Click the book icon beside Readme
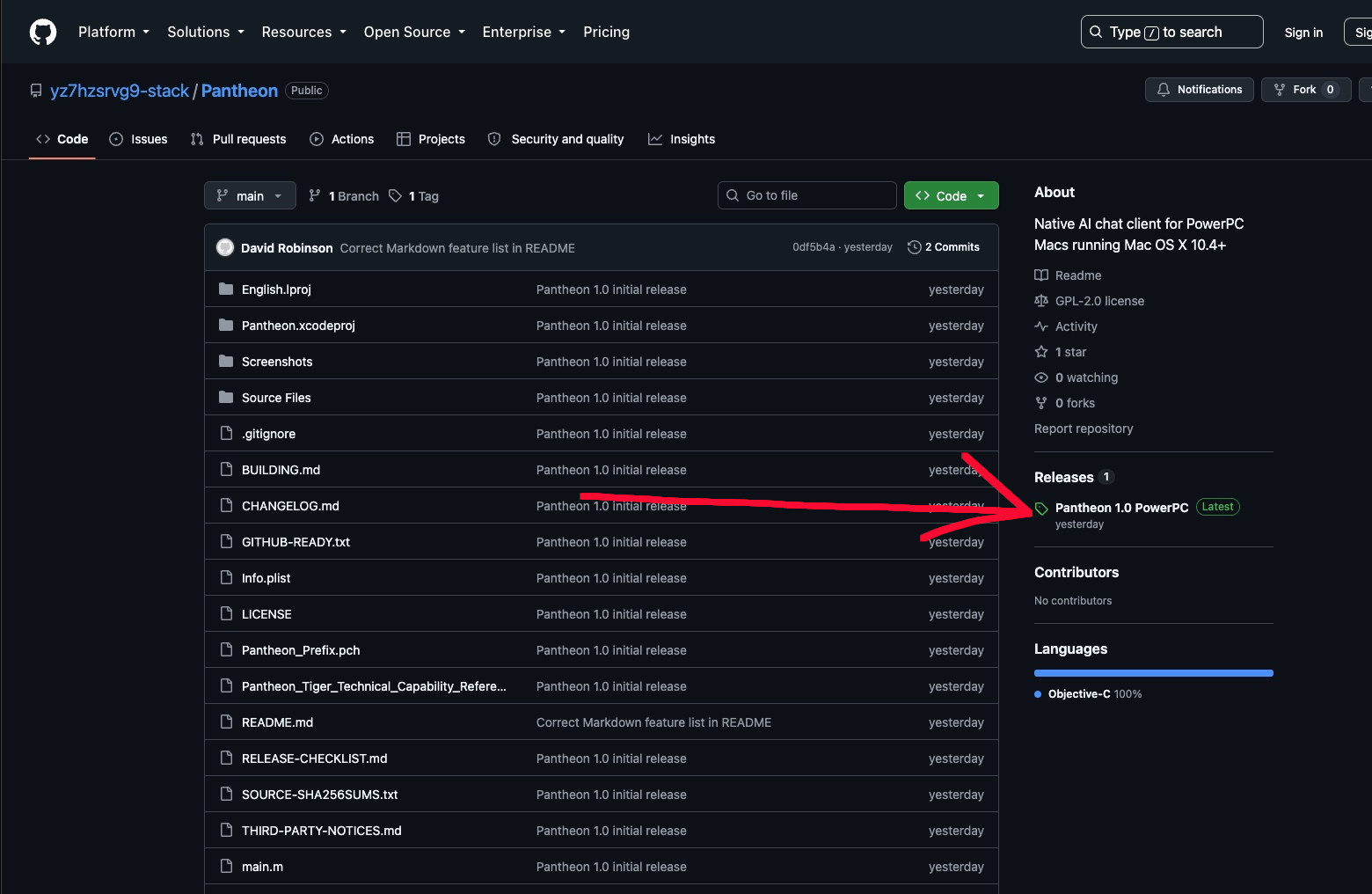1372x894 pixels. click(x=1041, y=275)
